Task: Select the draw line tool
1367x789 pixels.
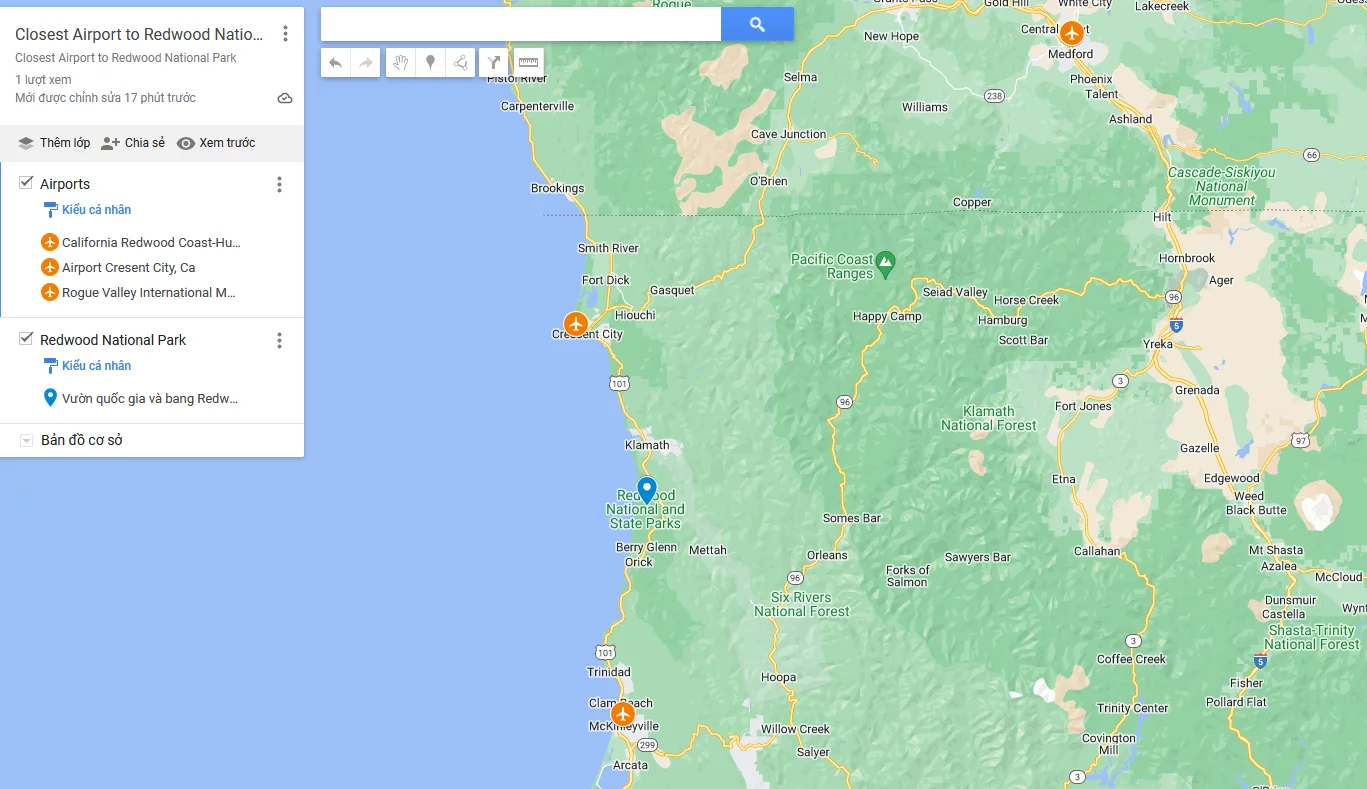Action: 460,63
